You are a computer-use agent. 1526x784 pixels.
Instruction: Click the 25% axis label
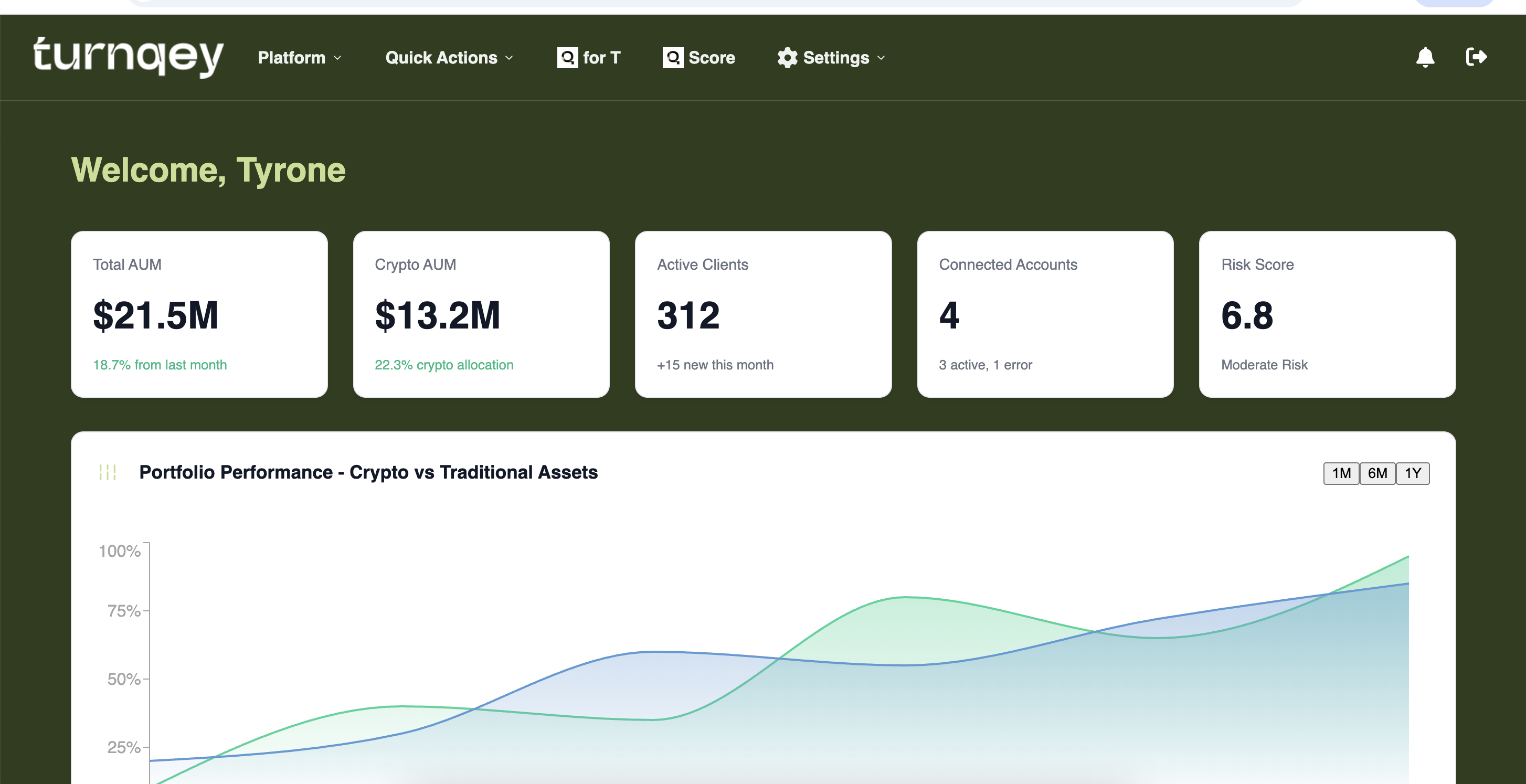(x=124, y=747)
